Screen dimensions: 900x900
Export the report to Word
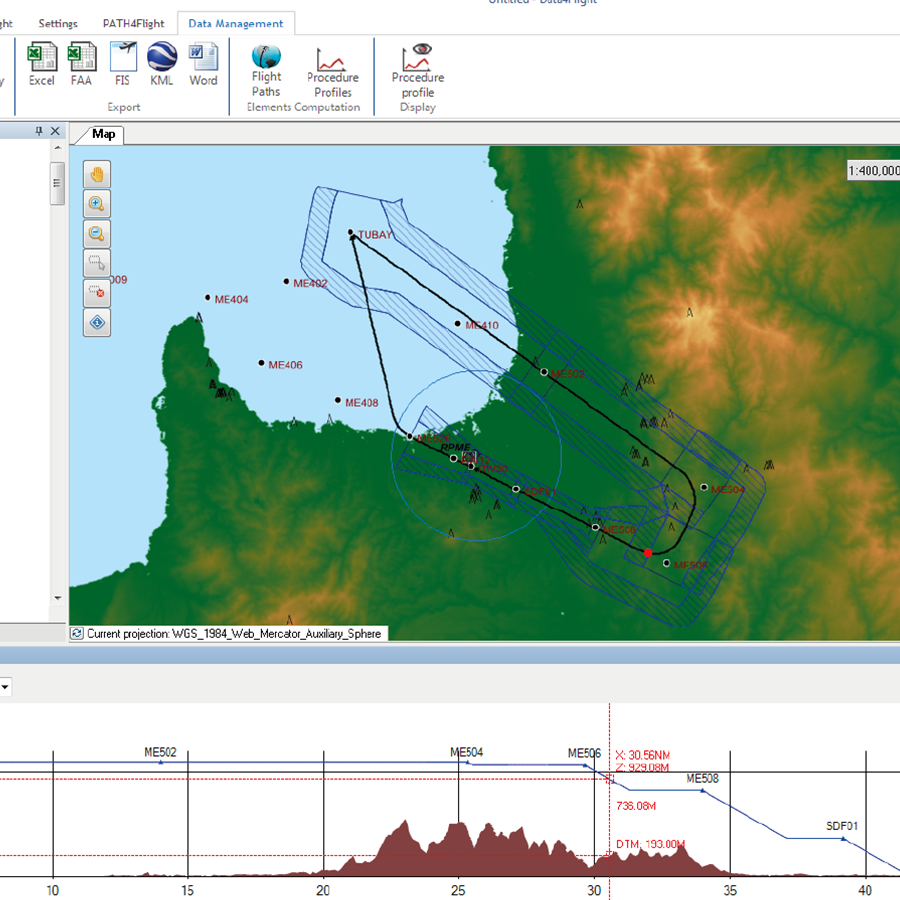click(203, 62)
